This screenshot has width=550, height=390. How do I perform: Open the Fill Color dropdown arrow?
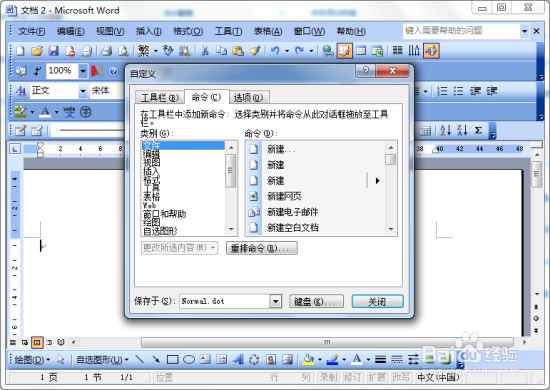click(320, 359)
